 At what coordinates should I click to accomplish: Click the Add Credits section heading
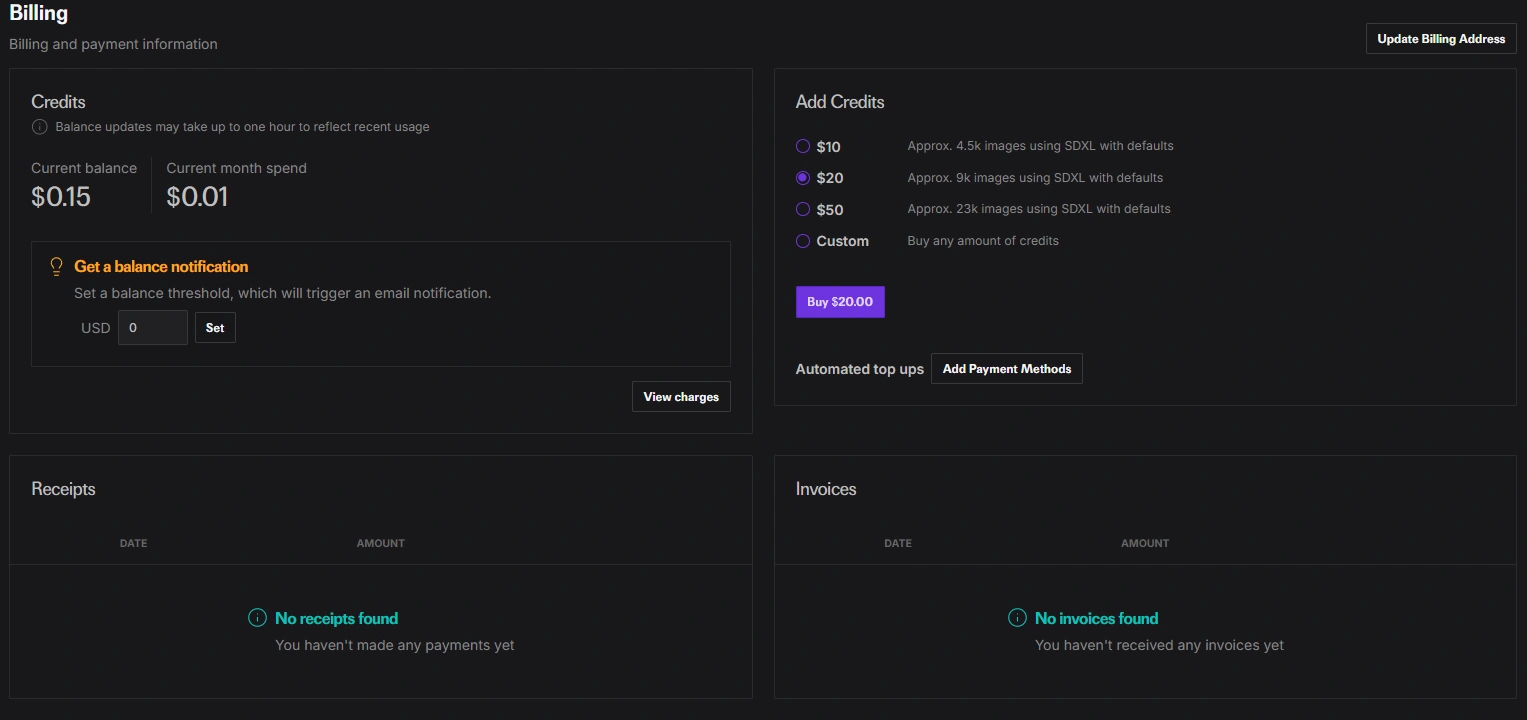(x=840, y=102)
